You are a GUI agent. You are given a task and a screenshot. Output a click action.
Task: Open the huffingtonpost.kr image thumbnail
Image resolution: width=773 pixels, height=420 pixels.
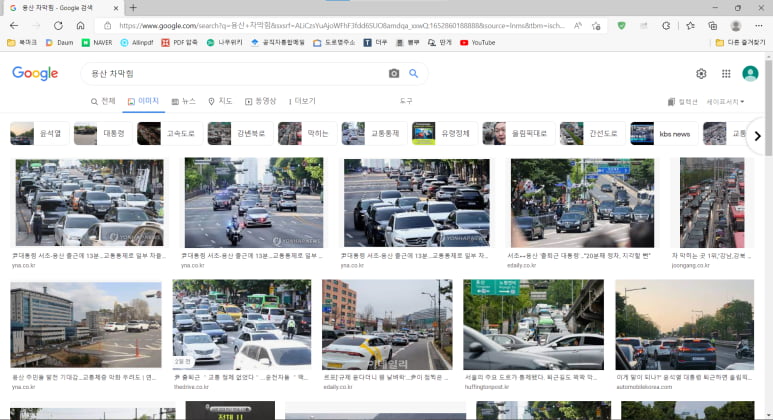click(533, 325)
